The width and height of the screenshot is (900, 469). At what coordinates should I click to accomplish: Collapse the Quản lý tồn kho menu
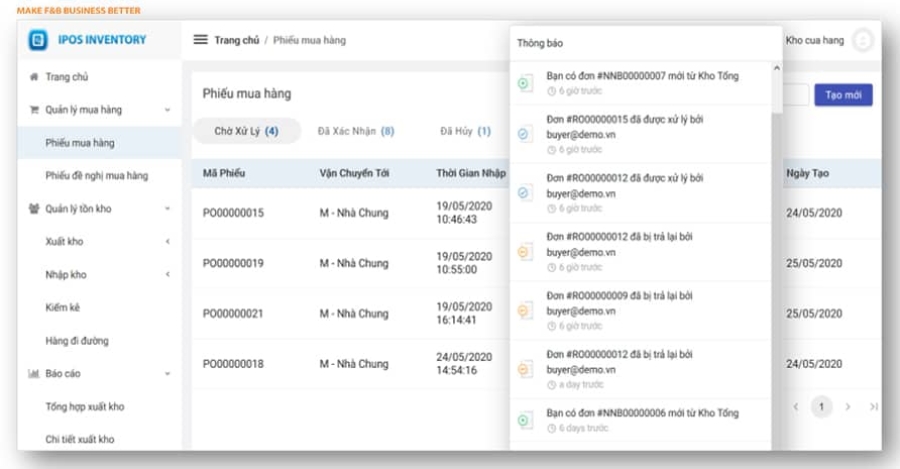(168, 208)
